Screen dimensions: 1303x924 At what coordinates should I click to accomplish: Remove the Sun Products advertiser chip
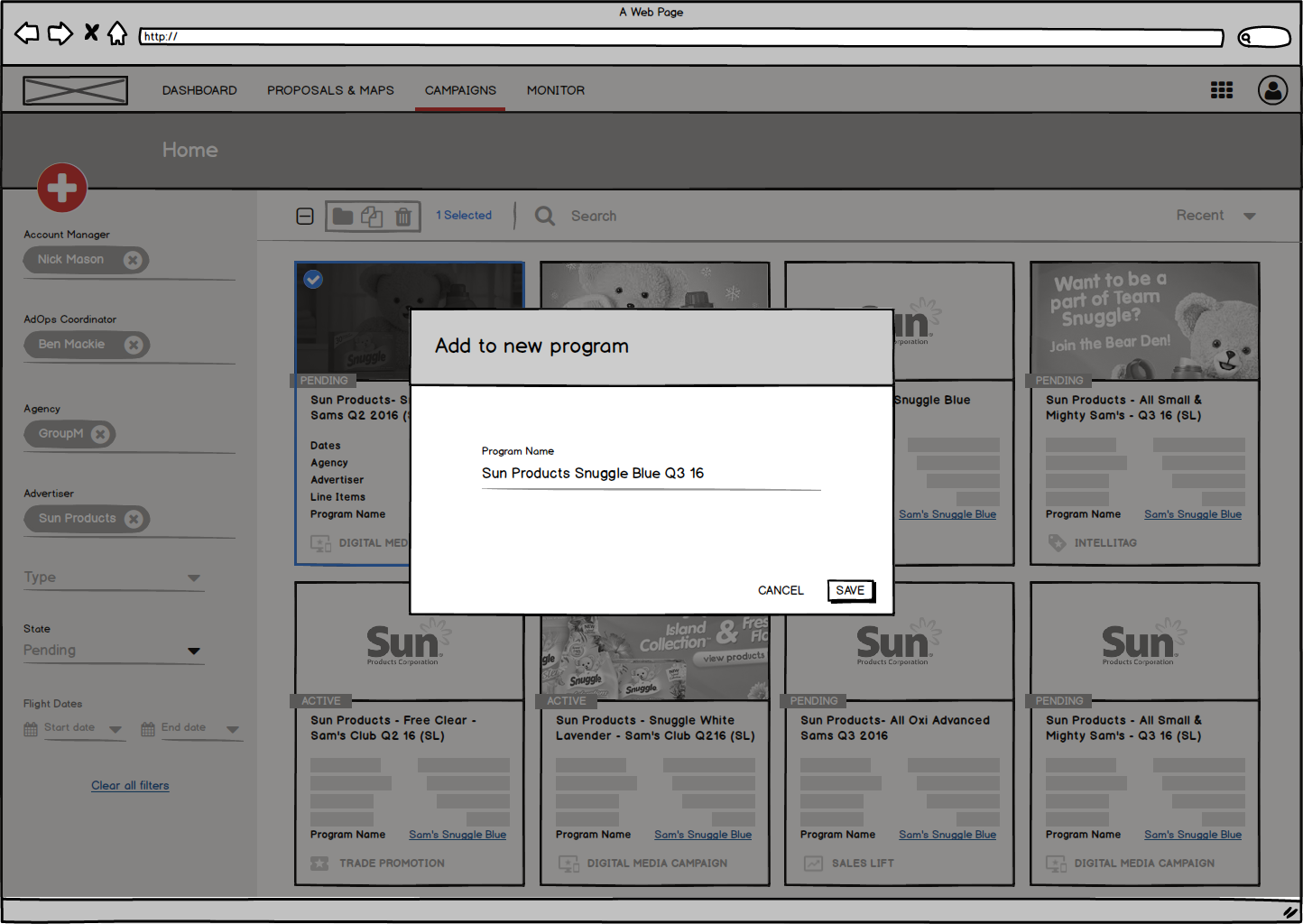(134, 519)
